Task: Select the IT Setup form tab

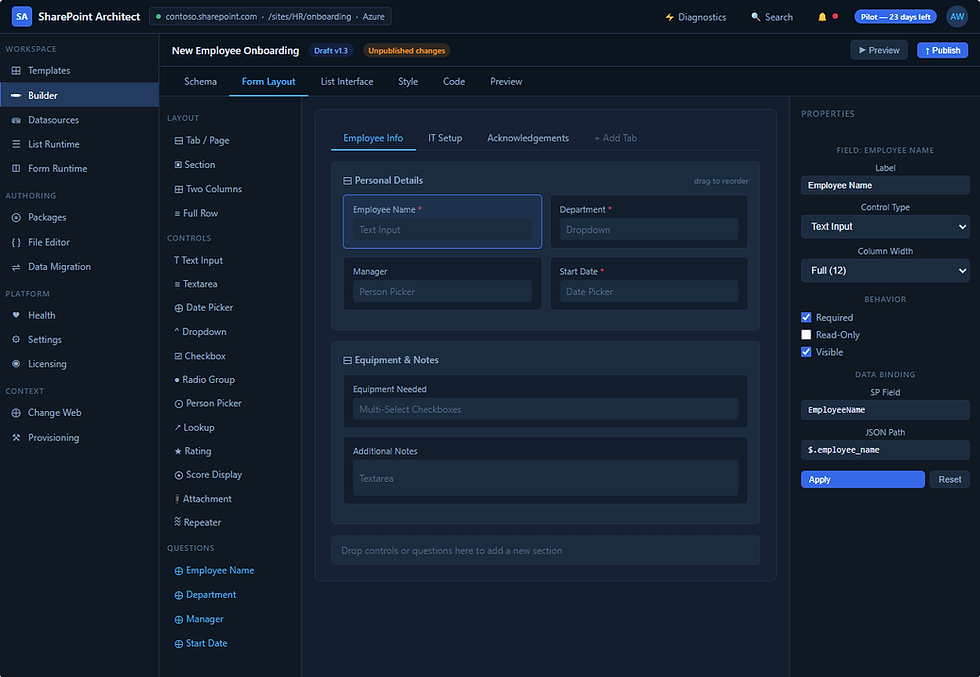Action: pyautogui.click(x=445, y=138)
